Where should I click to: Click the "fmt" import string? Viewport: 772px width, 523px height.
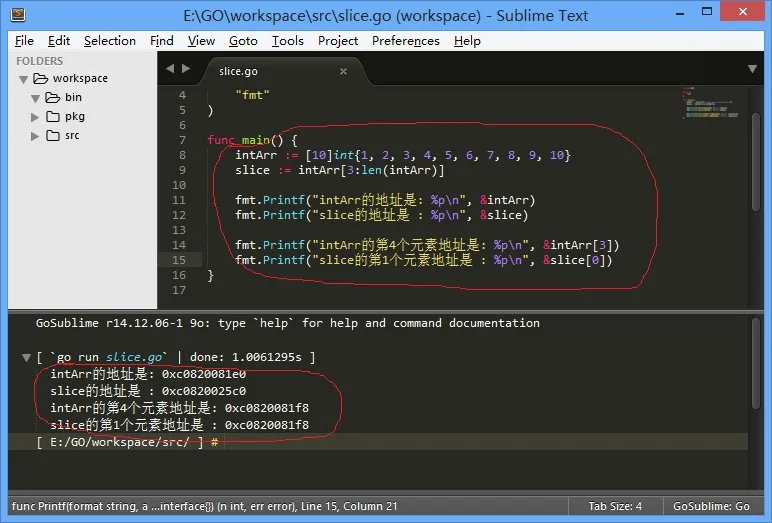[x=253, y=95]
